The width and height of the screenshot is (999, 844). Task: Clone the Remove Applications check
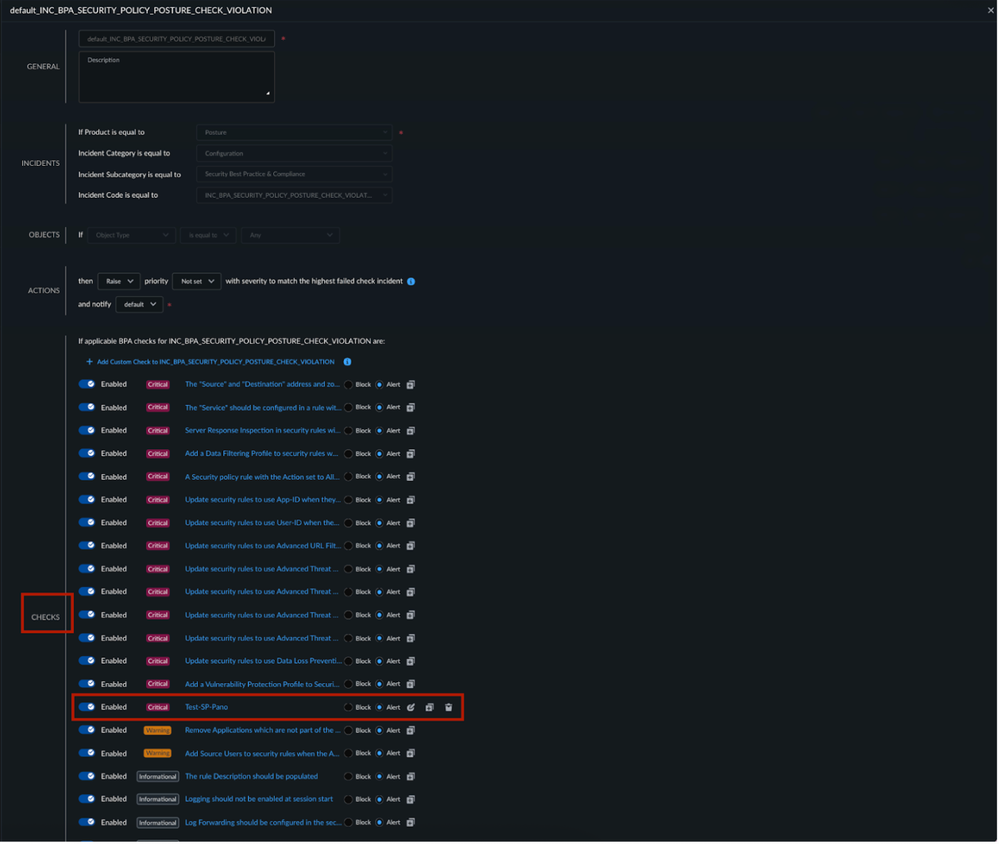point(411,731)
